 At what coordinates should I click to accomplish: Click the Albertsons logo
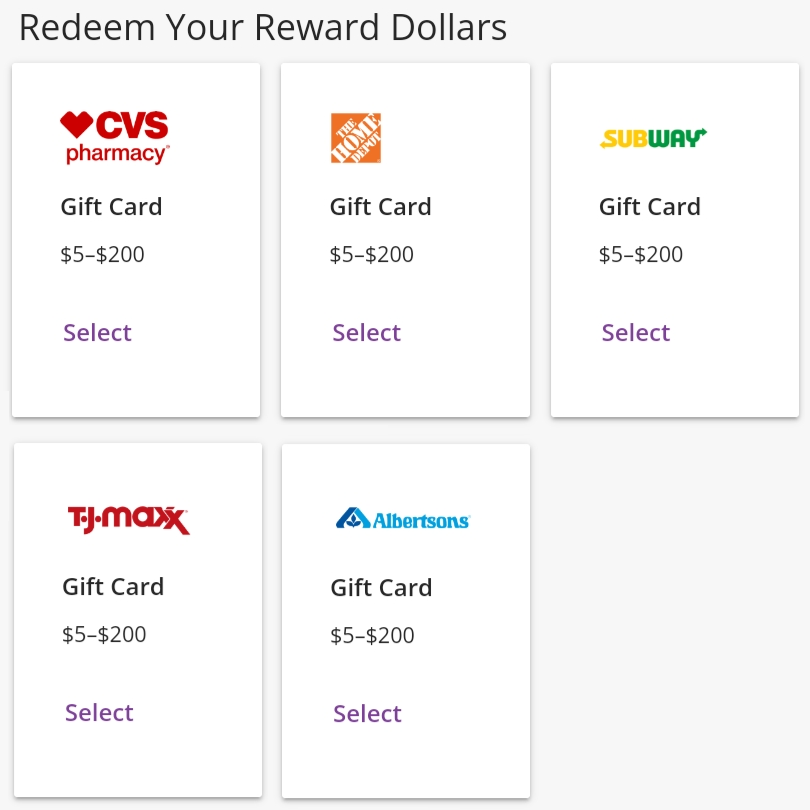(x=402, y=519)
